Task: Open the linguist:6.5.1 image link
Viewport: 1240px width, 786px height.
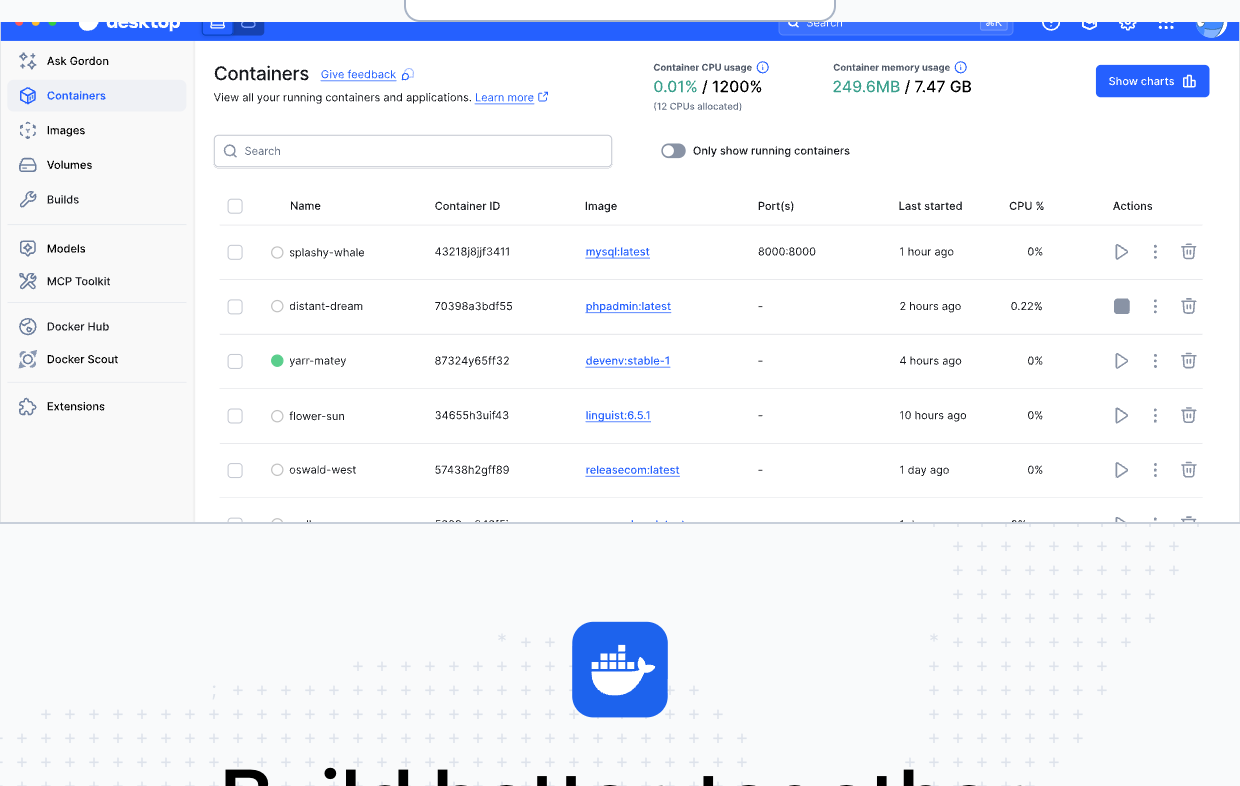Action: point(618,415)
